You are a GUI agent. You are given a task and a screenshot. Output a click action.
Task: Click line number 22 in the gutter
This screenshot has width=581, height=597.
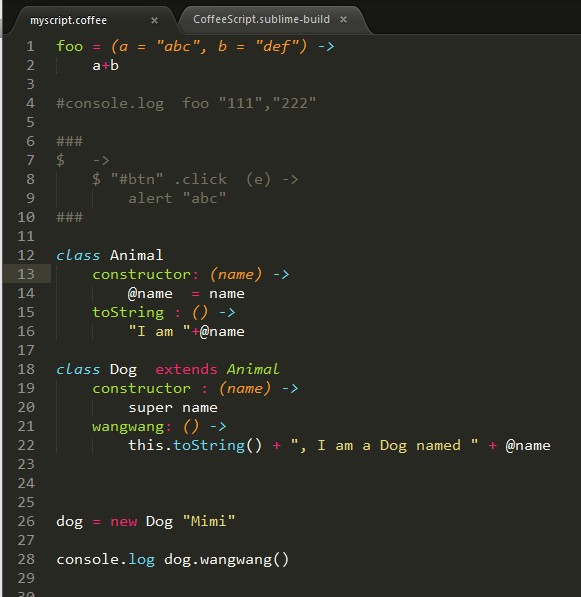[26, 445]
